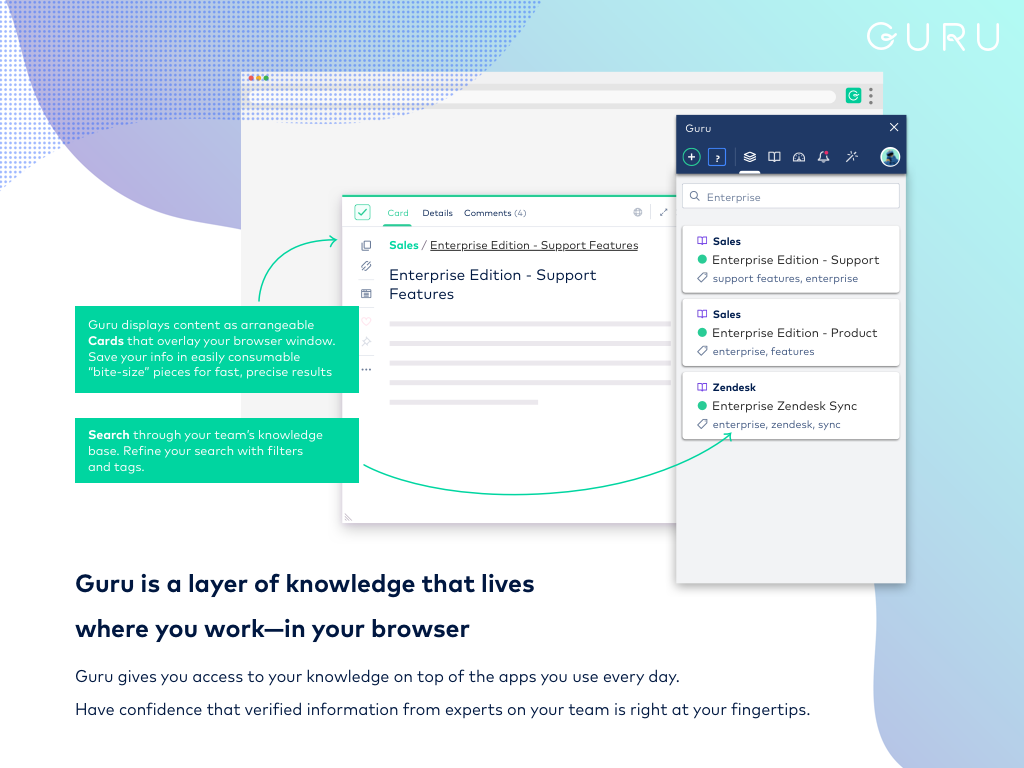Click the Guru help question mark icon
This screenshot has width=1024, height=768.
pos(717,157)
